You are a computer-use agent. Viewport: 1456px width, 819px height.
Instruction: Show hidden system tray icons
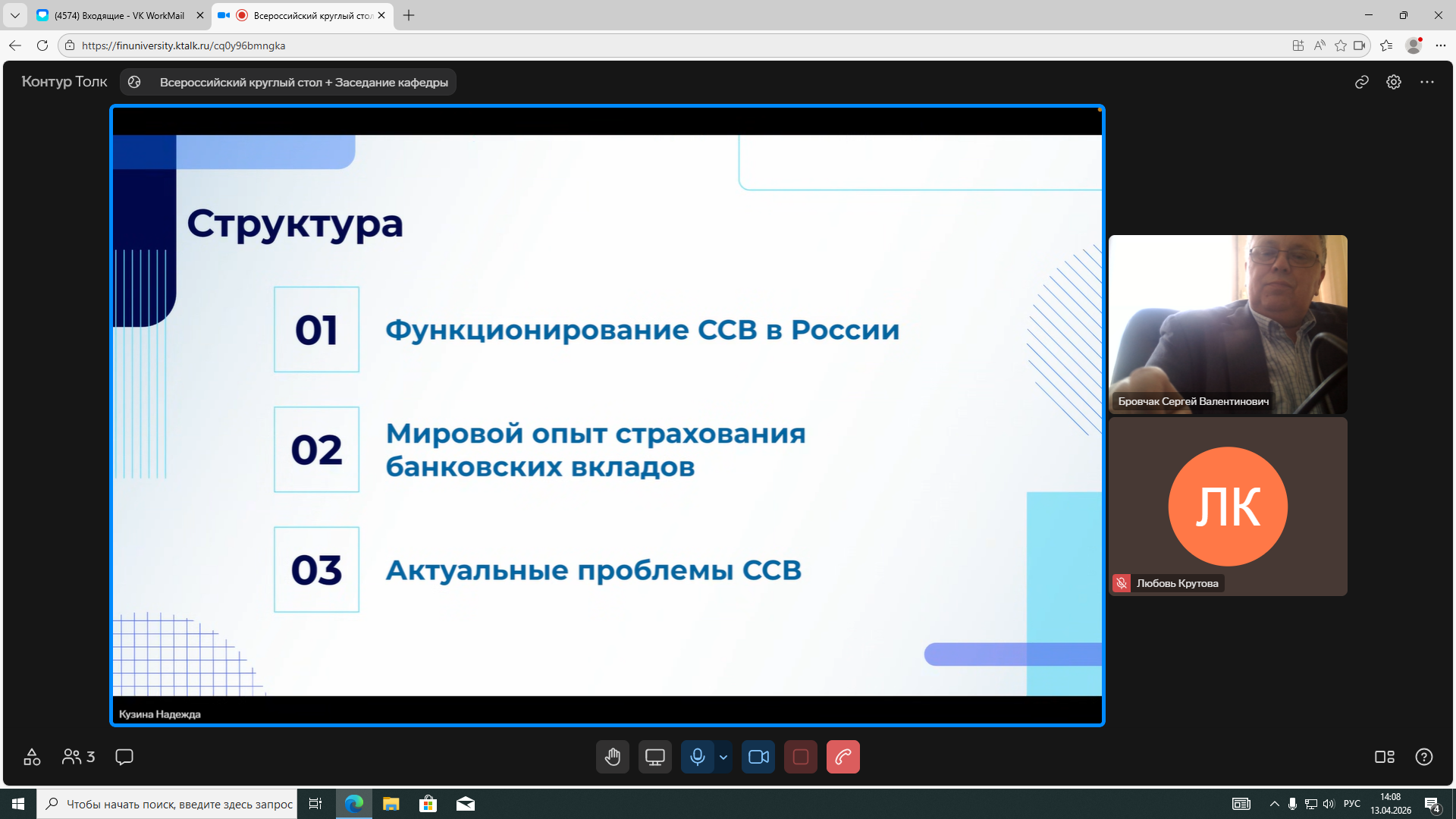click(x=1274, y=804)
